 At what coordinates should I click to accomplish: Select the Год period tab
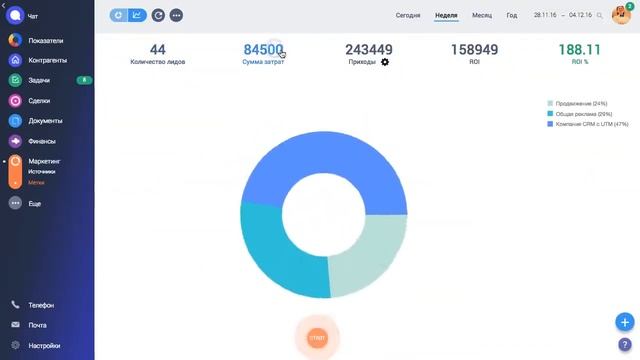(511, 15)
